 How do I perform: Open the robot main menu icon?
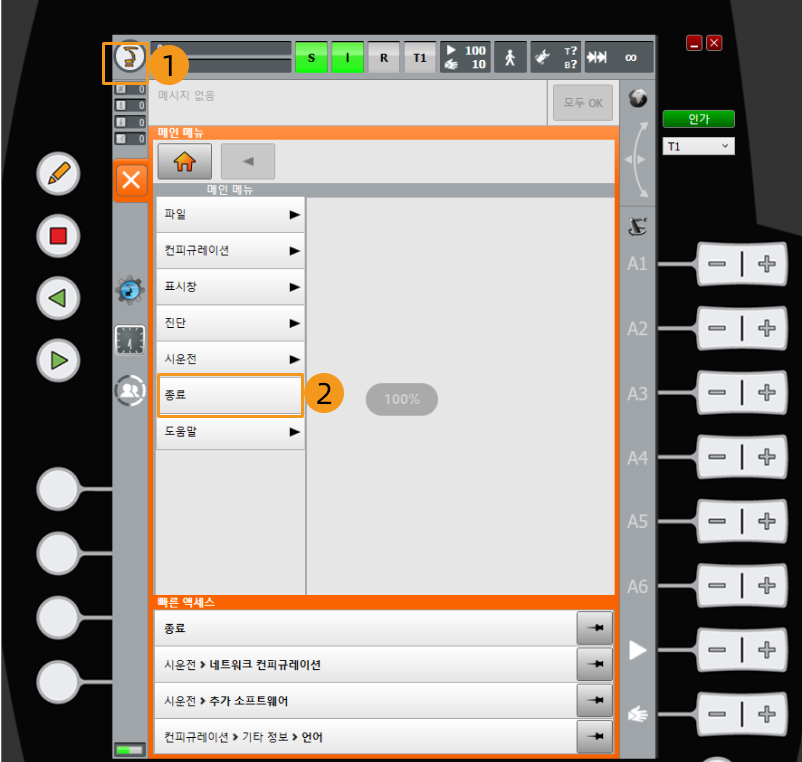[x=129, y=57]
